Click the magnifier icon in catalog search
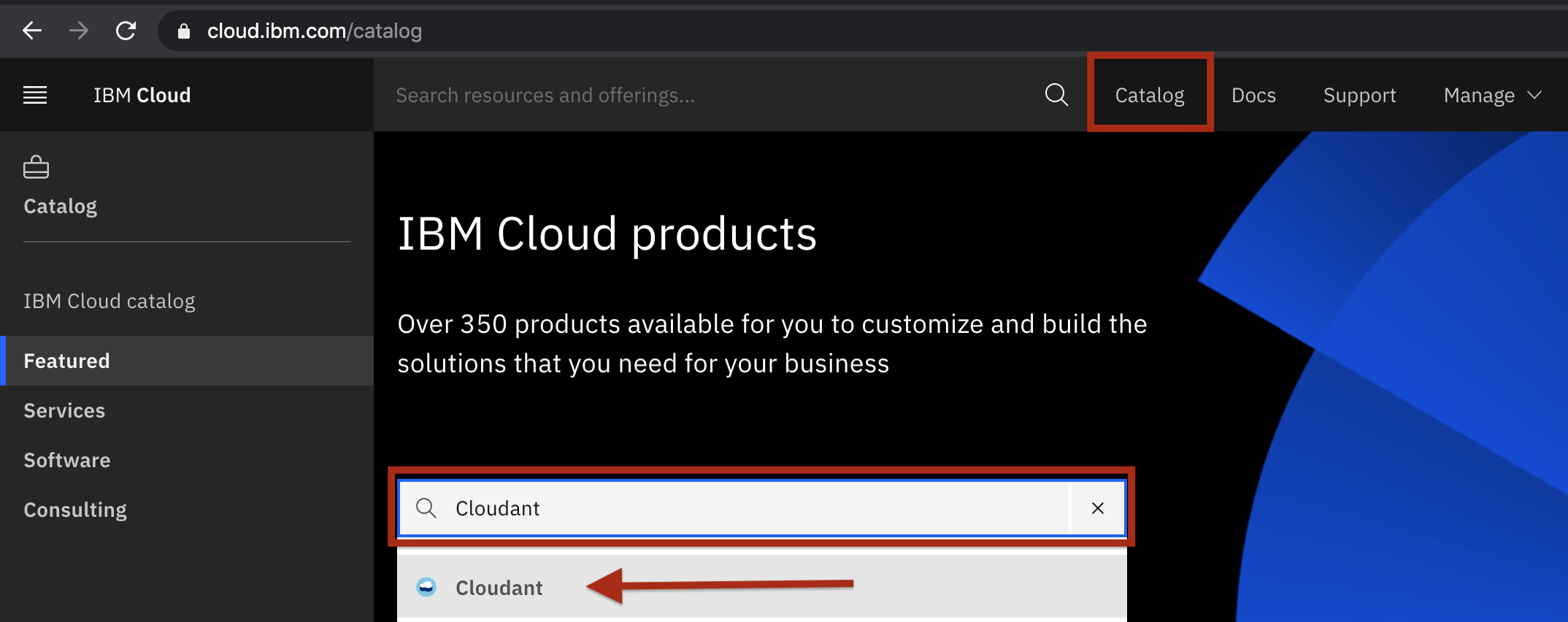 [x=426, y=508]
